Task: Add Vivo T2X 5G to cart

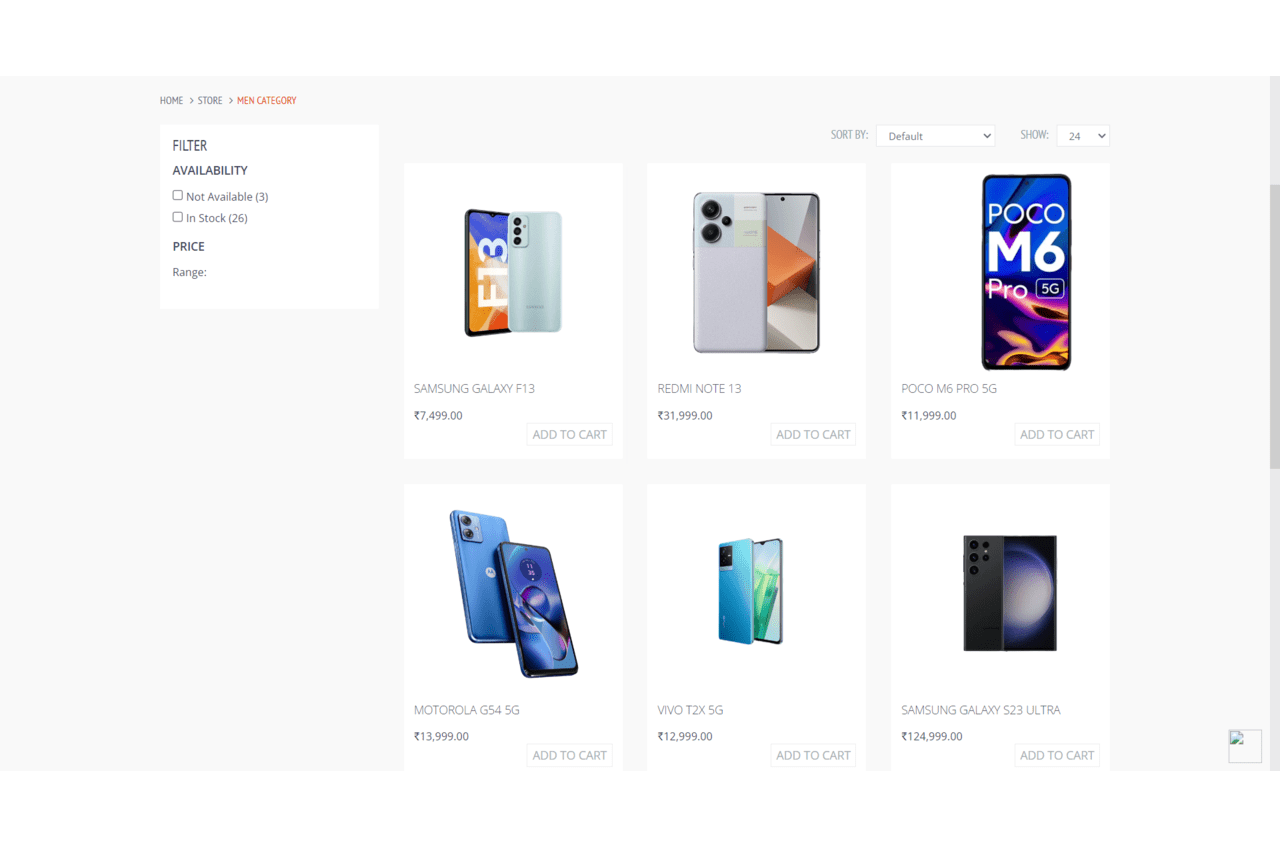Action: click(813, 755)
